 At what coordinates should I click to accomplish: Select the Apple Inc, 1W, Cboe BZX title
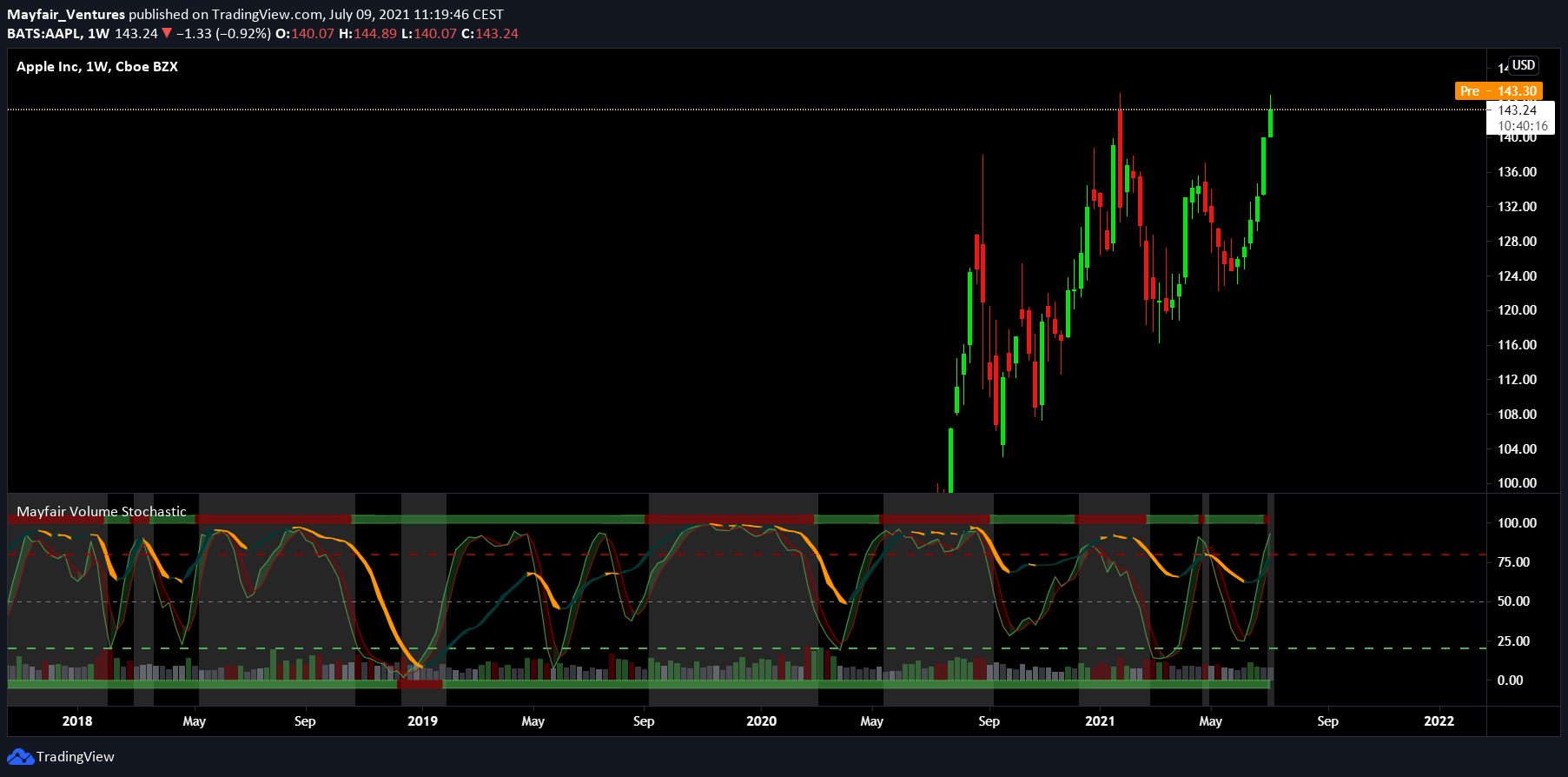97,67
